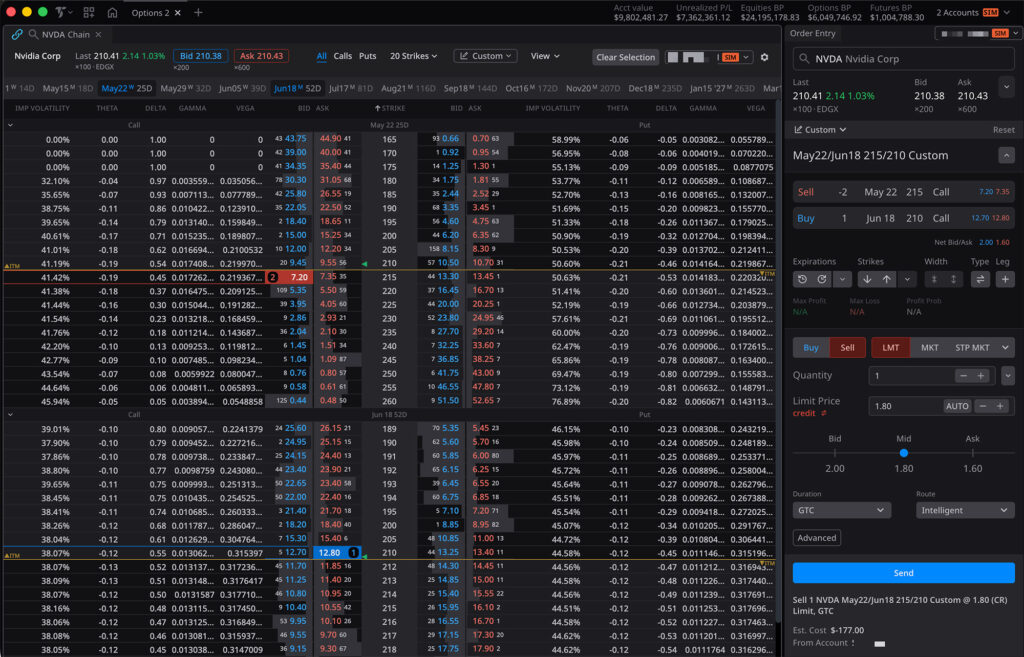The height and width of the screenshot is (657, 1024).
Task: Add a leg with plus icon
Action: (x=1005, y=279)
